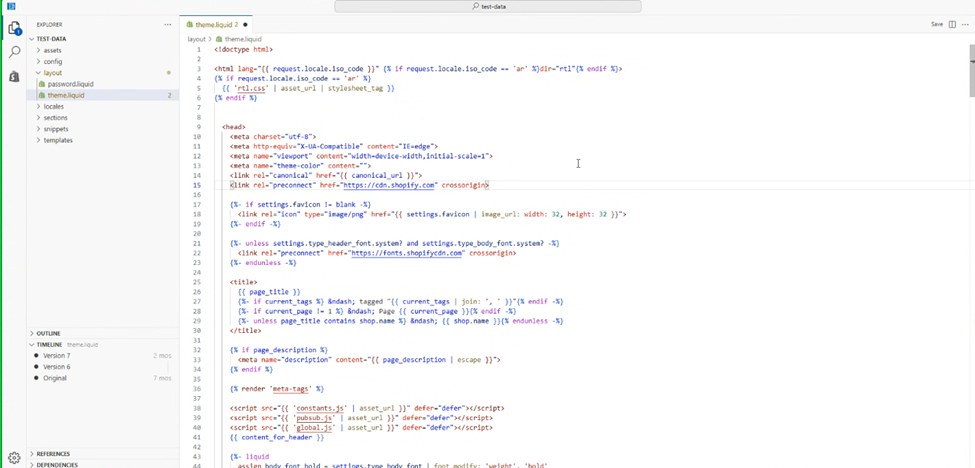Image resolution: width=975 pixels, height=468 pixels.
Task: Open password.liquid in the explorer
Action: pyautogui.click(x=70, y=84)
